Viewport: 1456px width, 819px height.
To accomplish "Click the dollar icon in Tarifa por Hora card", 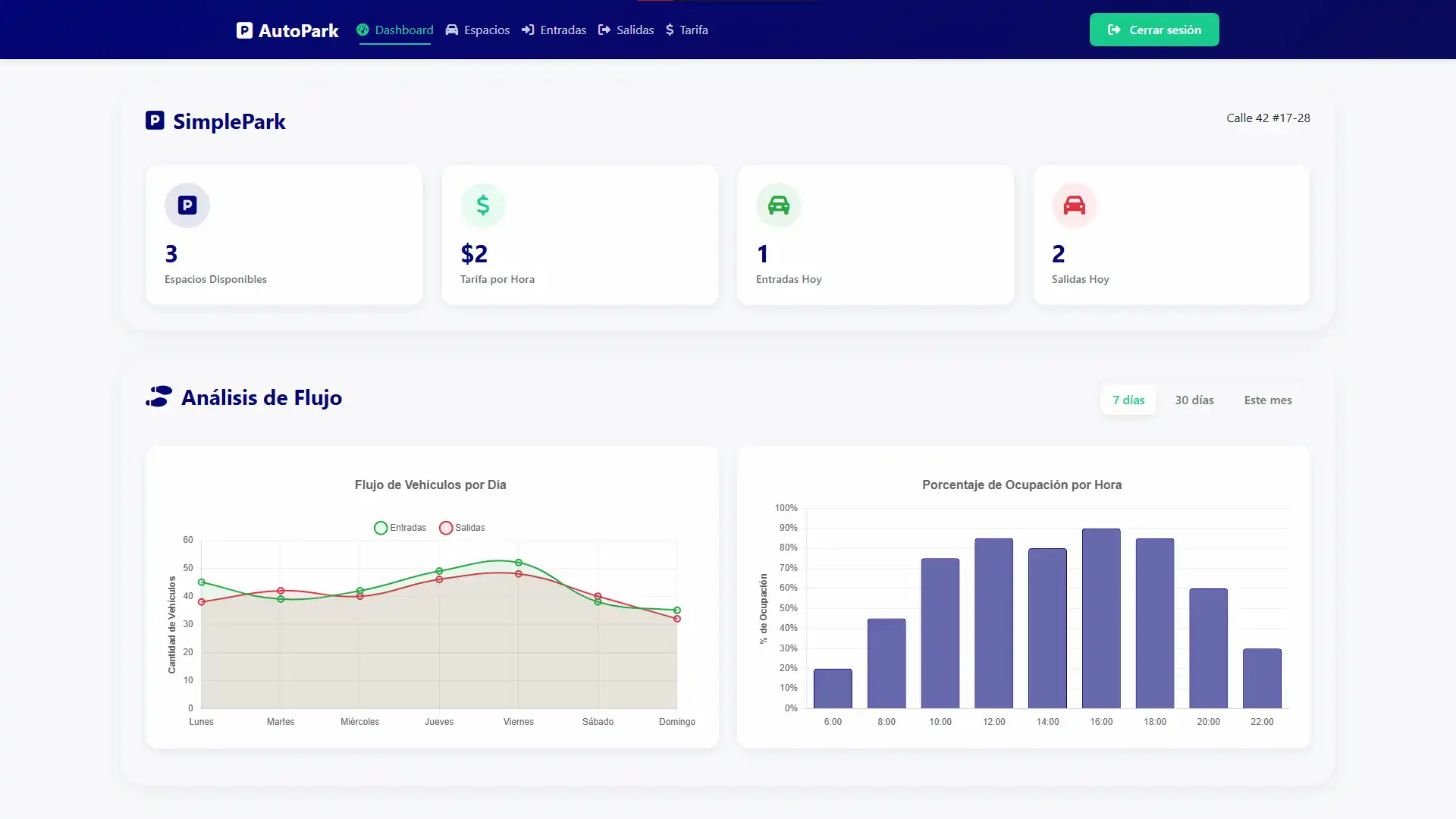I will click(483, 206).
